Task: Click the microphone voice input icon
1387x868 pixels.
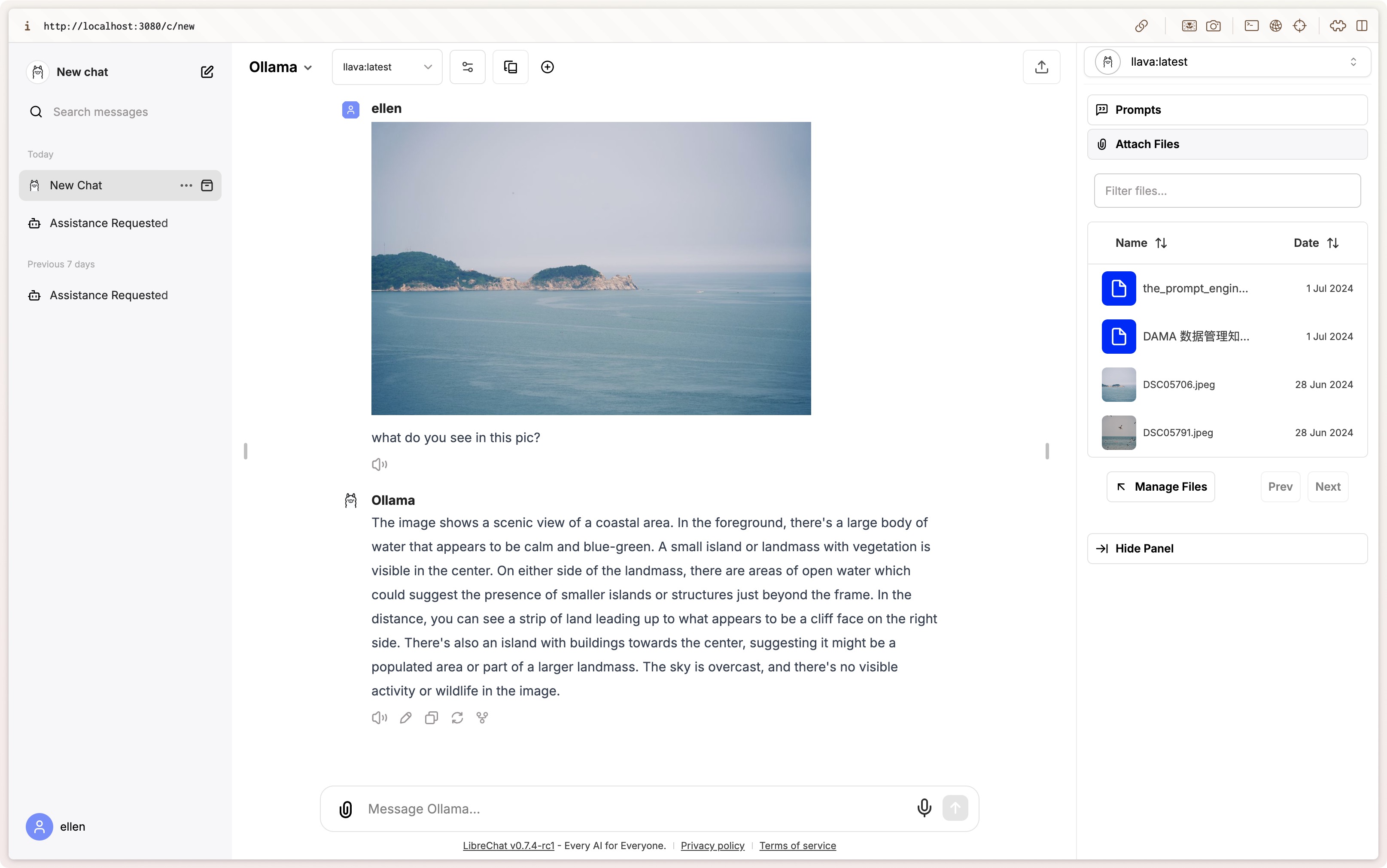Action: tap(924, 808)
